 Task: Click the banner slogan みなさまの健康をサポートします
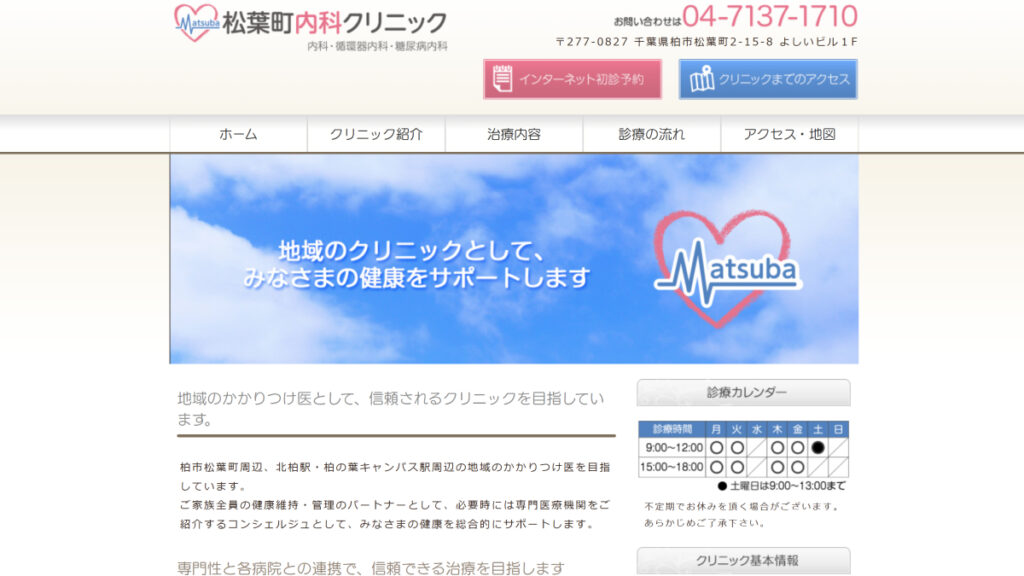pyautogui.click(x=416, y=278)
